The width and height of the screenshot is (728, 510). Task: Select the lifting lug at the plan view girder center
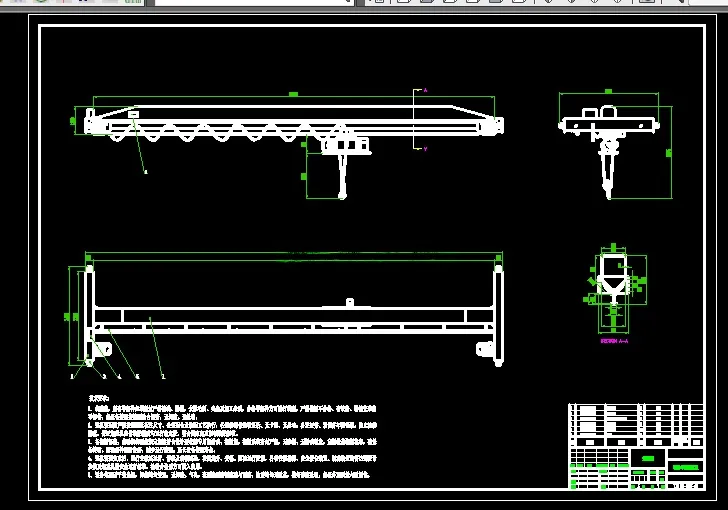coord(350,303)
